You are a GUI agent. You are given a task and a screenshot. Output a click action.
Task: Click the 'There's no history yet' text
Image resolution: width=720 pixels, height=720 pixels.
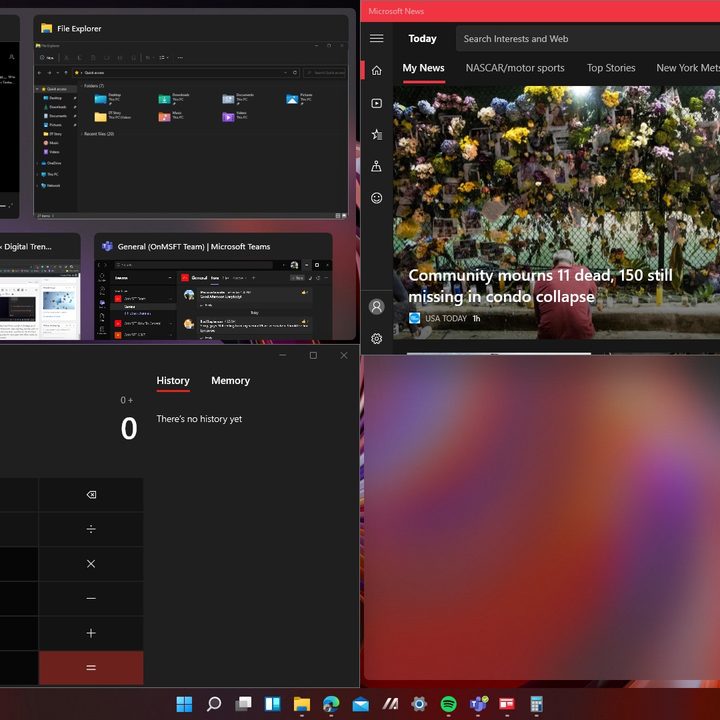(x=199, y=419)
